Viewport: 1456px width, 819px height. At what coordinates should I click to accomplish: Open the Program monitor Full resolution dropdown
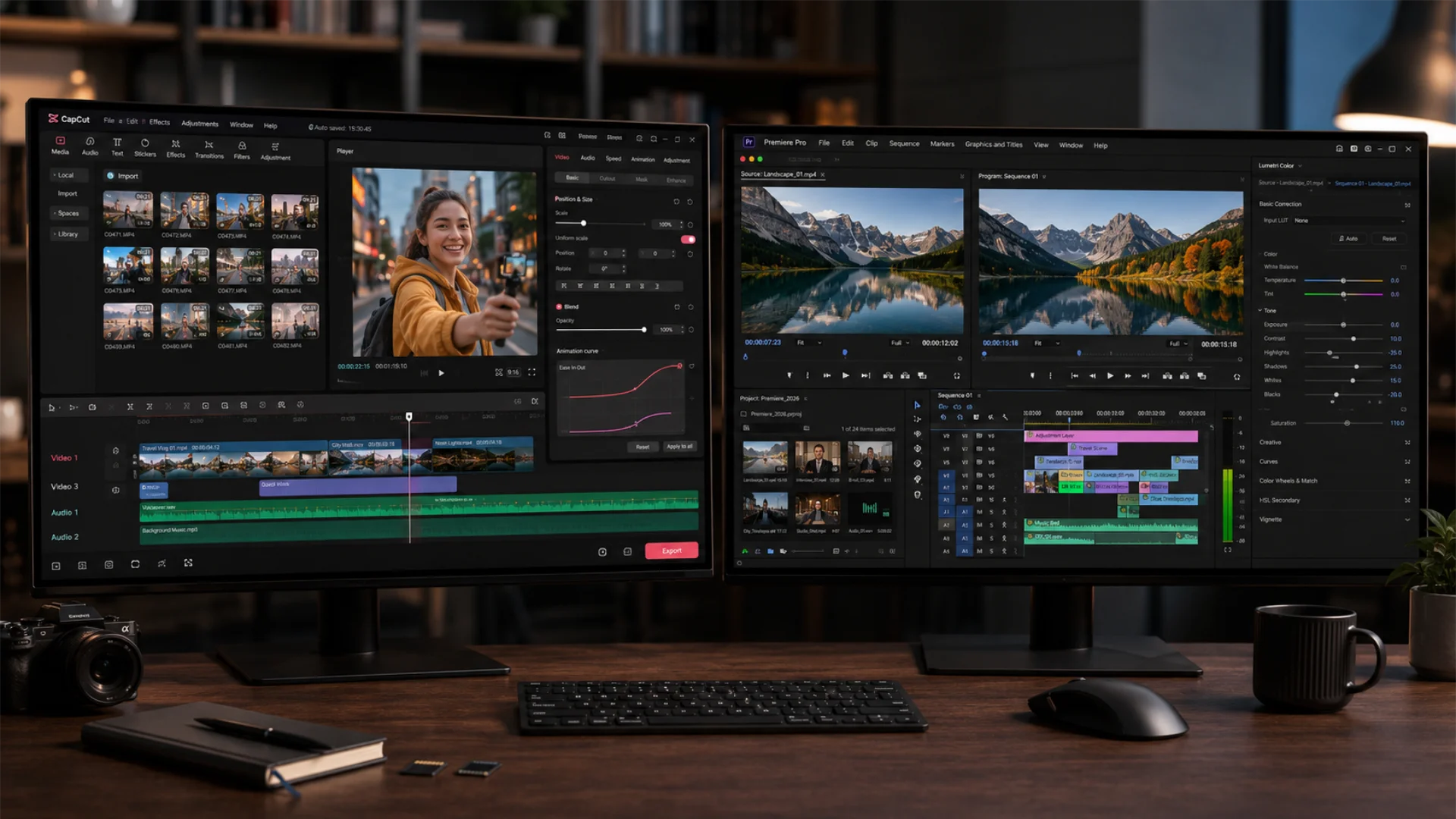coord(1178,344)
